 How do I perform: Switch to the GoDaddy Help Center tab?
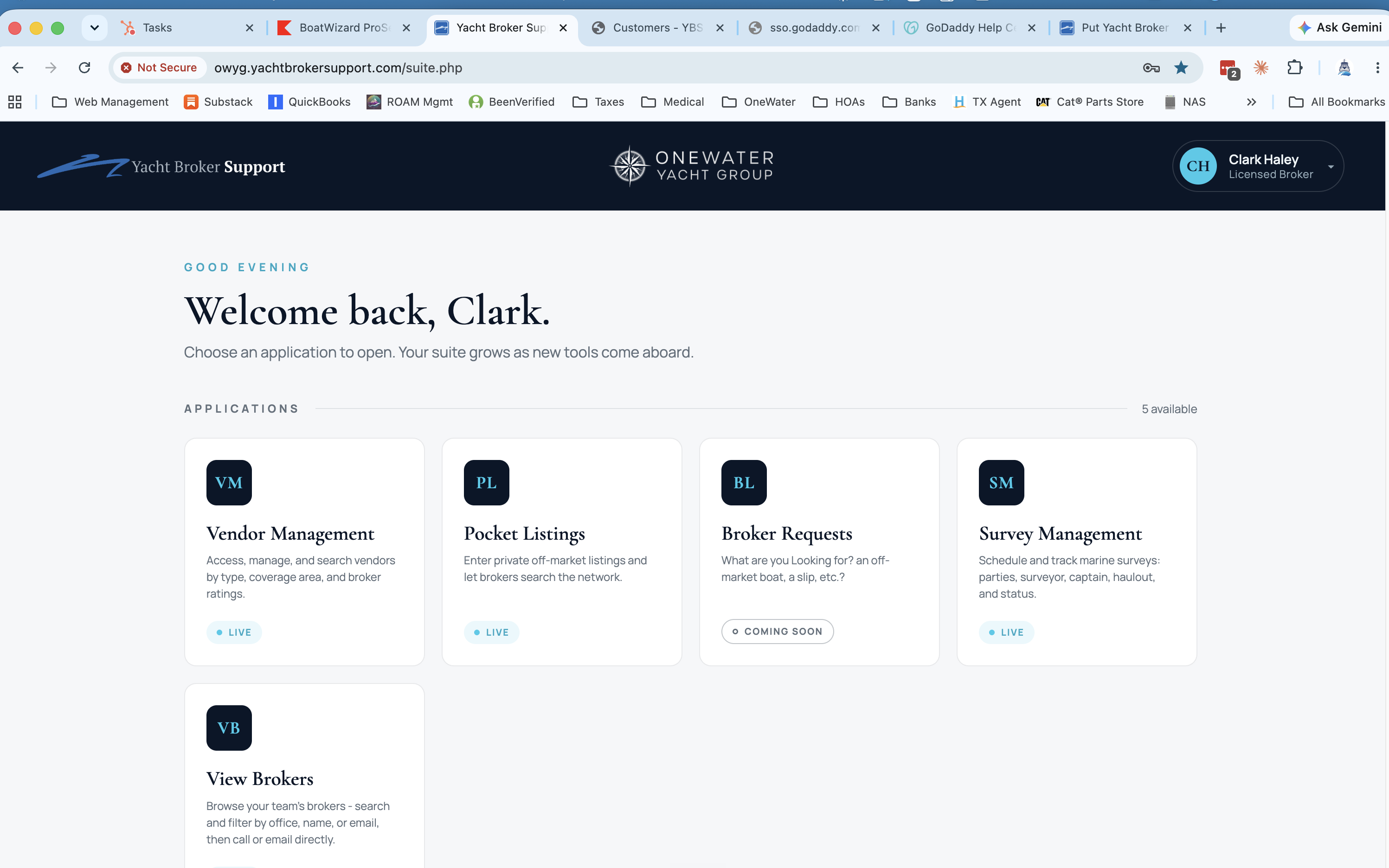pyautogui.click(x=970, y=27)
